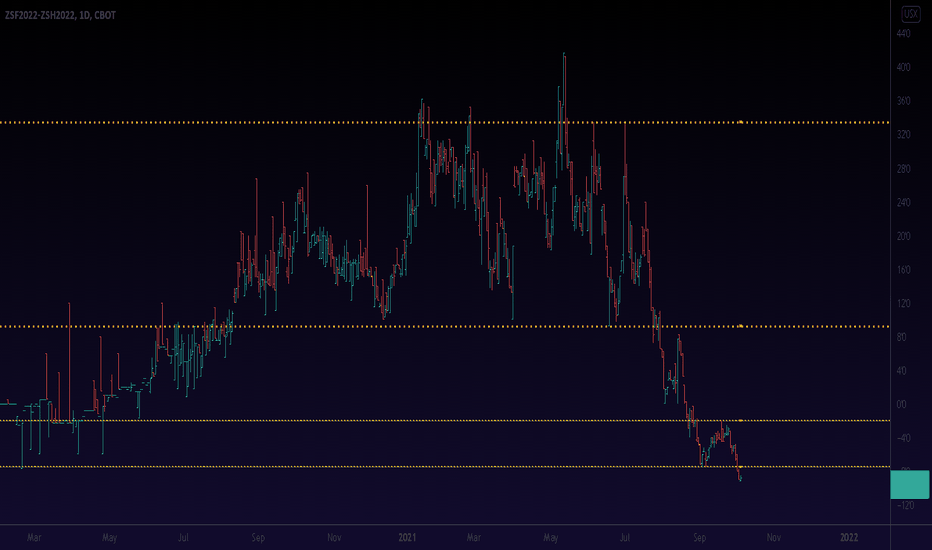Click the Nov label just before 2022
Viewport: 932px width, 550px height.
pyautogui.click(x=773, y=538)
